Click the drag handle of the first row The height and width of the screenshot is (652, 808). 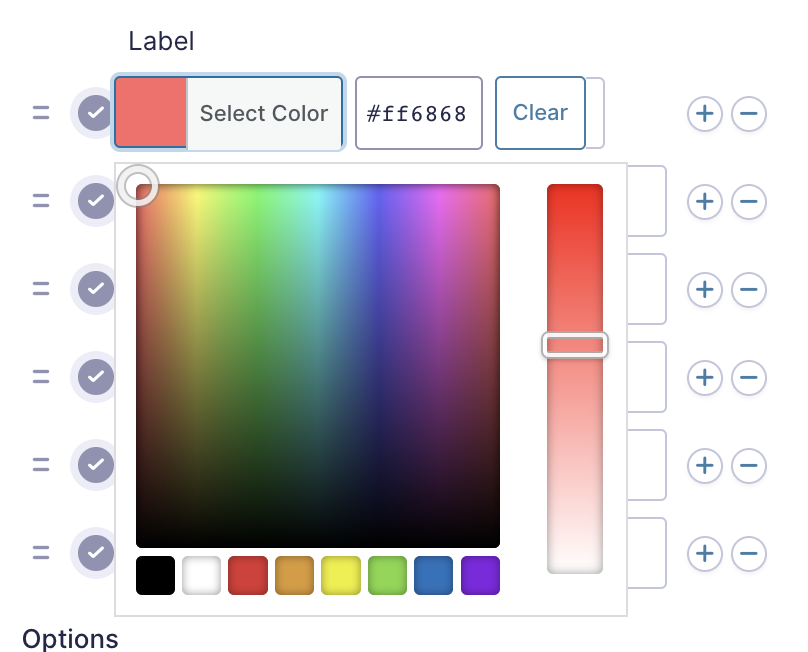click(x=41, y=113)
